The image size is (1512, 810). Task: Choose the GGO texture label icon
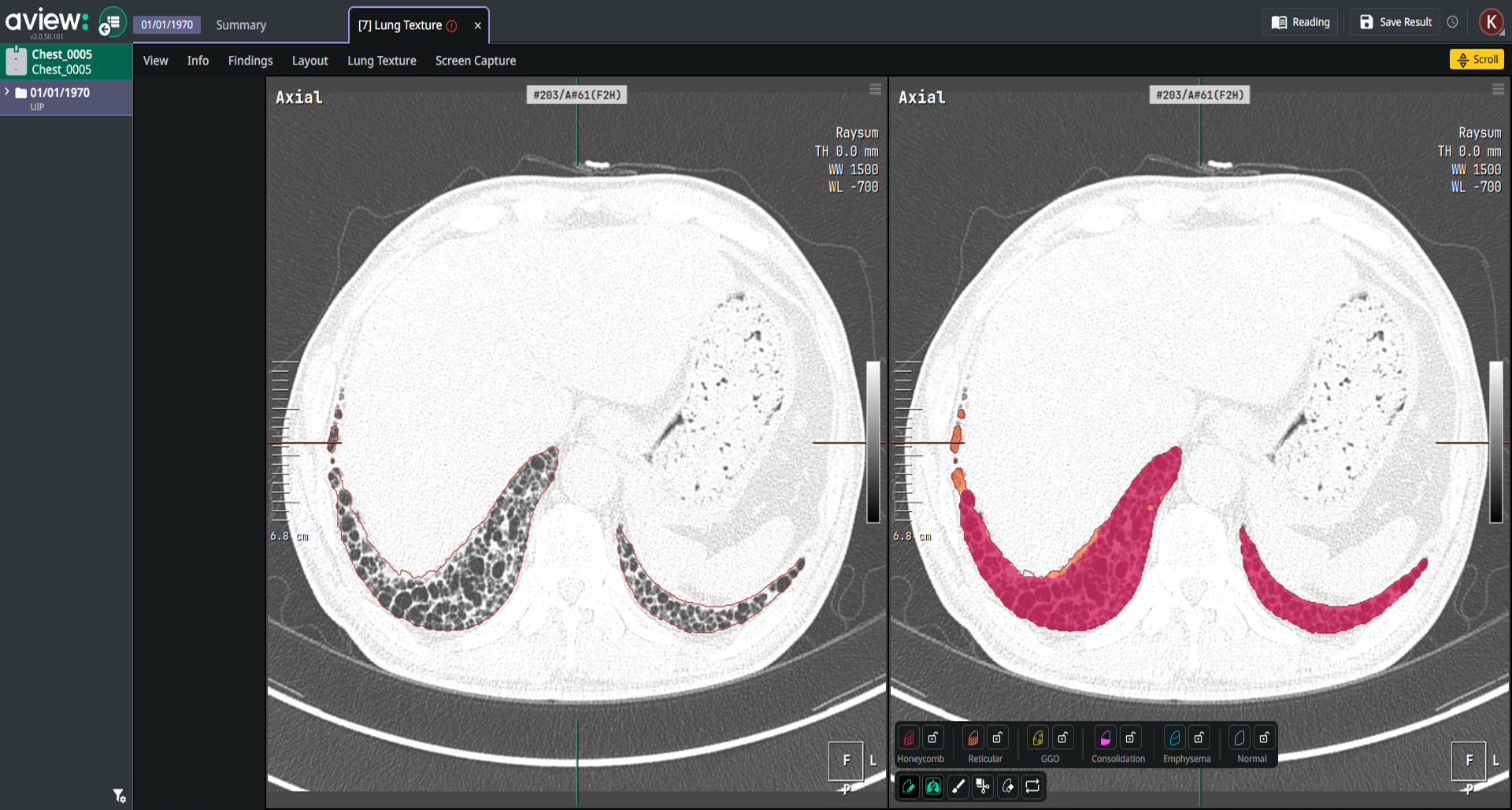point(1038,738)
